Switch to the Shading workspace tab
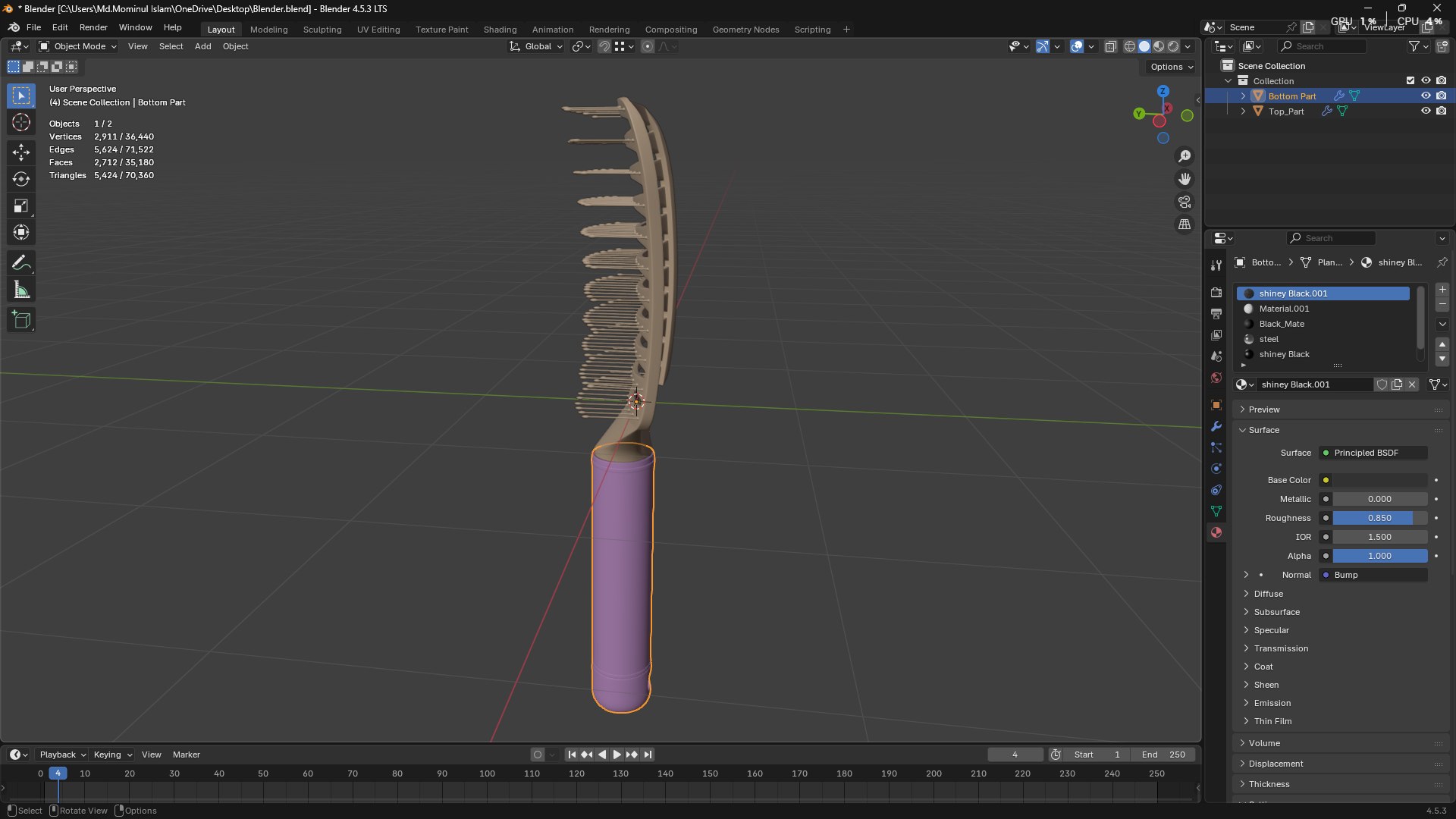Image resolution: width=1456 pixels, height=819 pixels. [x=500, y=30]
